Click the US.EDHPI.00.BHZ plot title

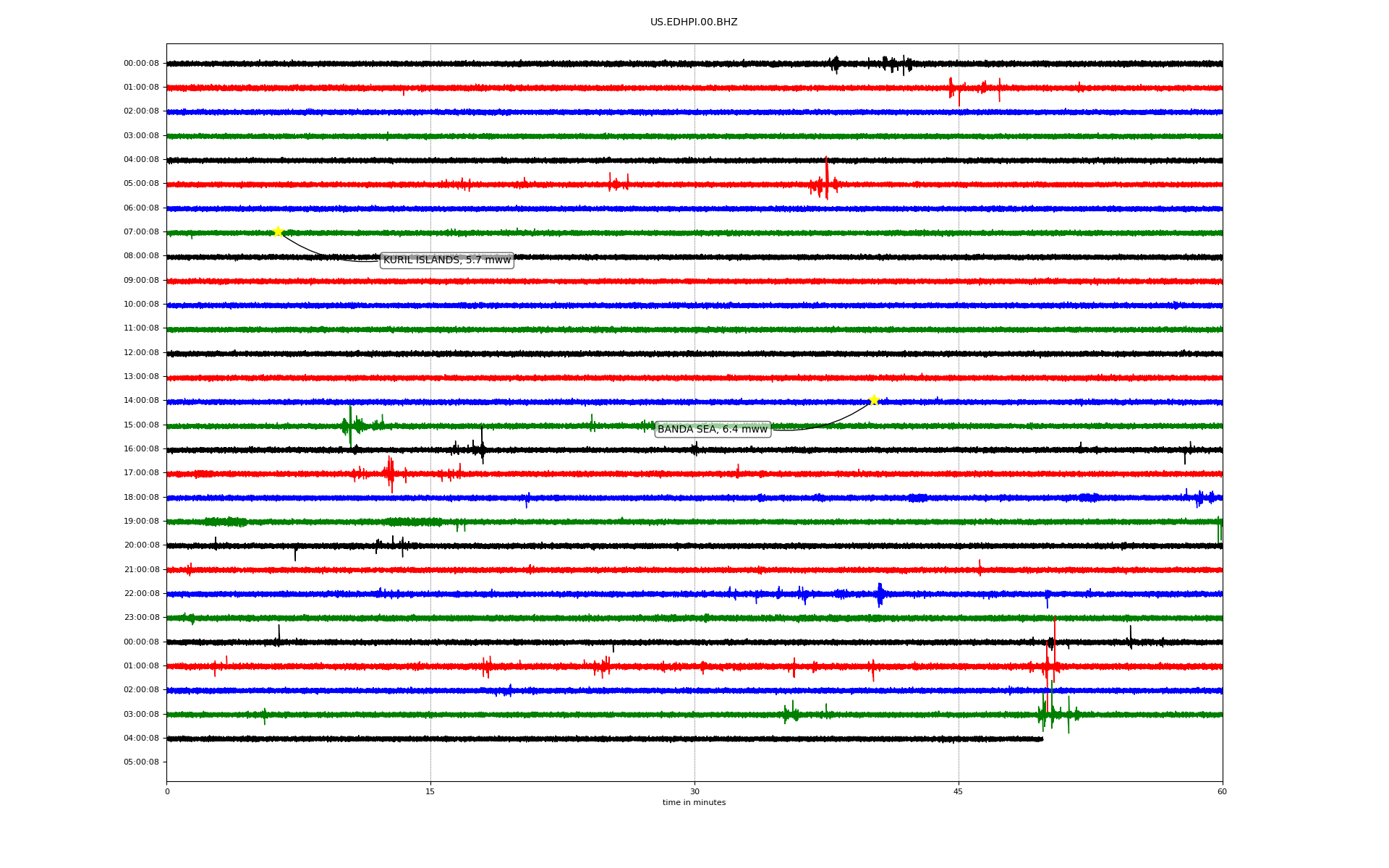(693, 22)
